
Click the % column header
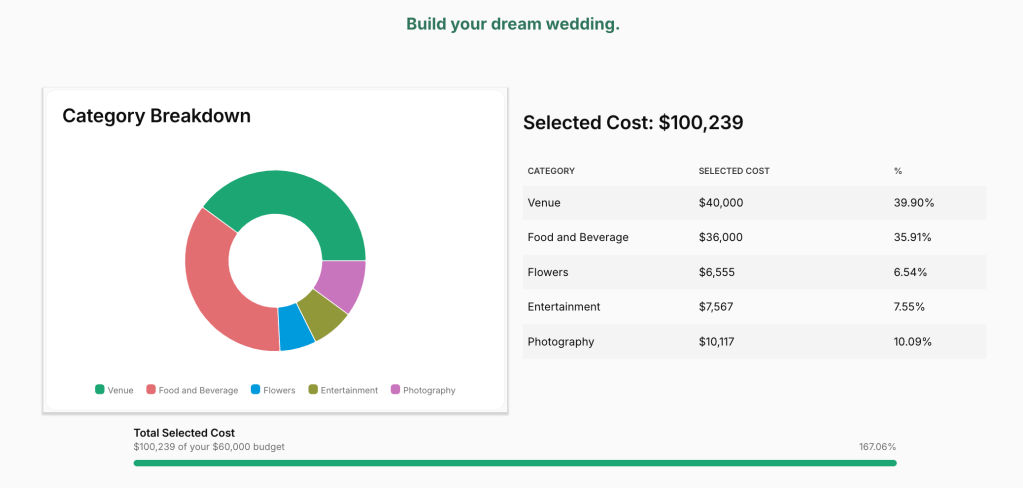point(898,171)
